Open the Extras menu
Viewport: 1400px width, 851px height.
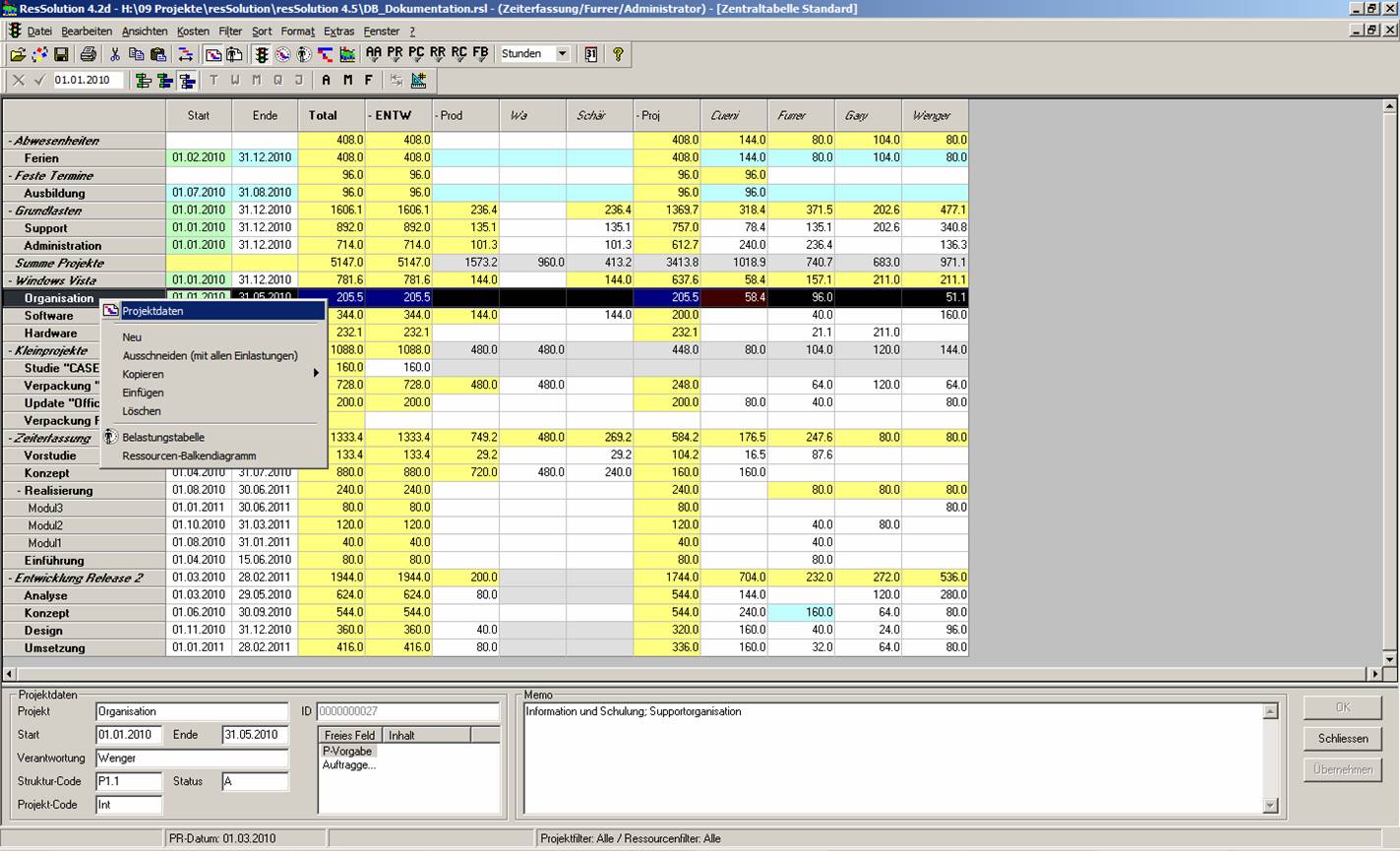point(338,31)
